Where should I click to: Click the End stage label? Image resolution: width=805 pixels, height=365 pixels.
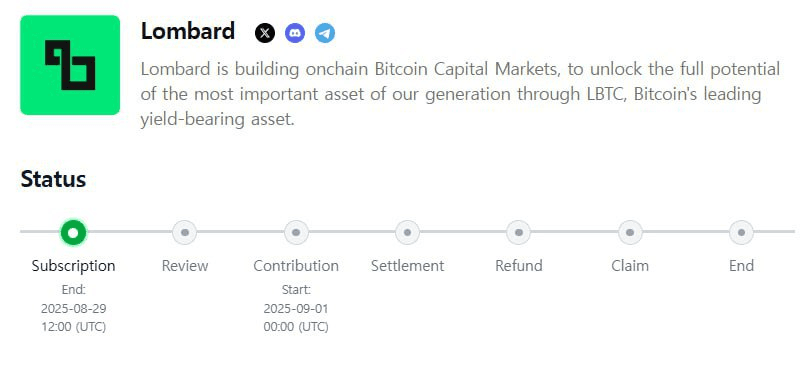pos(741,266)
